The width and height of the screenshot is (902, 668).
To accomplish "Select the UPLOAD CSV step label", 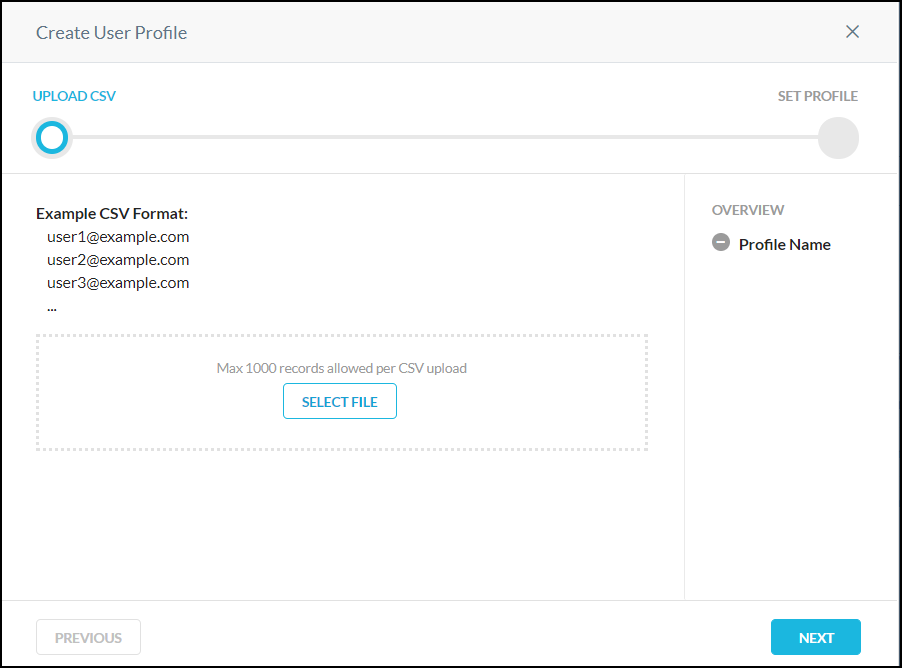I will [74, 97].
